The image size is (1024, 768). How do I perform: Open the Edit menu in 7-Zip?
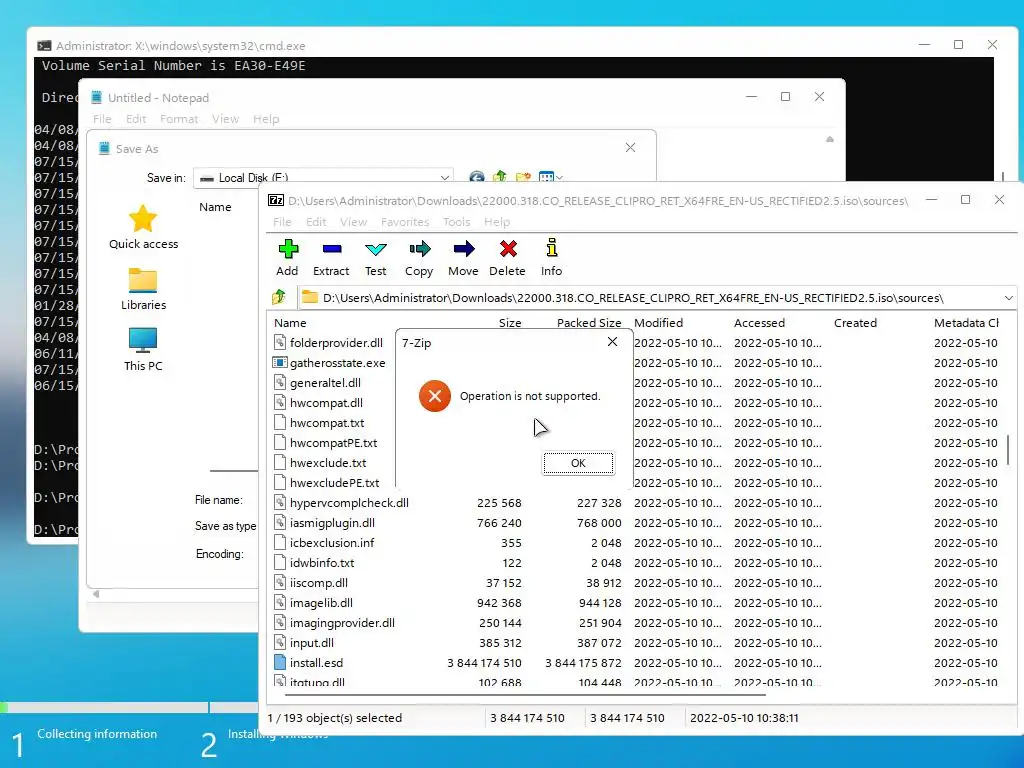click(x=316, y=222)
